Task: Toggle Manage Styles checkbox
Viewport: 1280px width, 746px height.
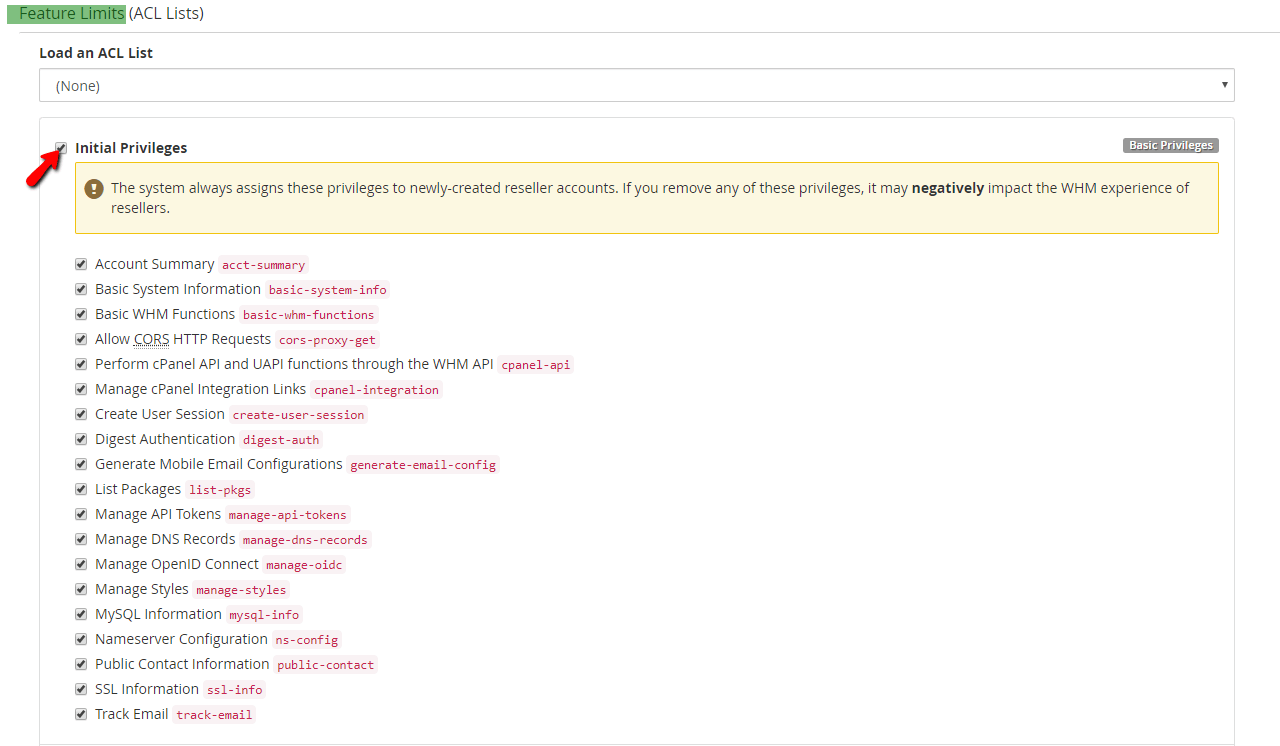Action: click(81, 590)
